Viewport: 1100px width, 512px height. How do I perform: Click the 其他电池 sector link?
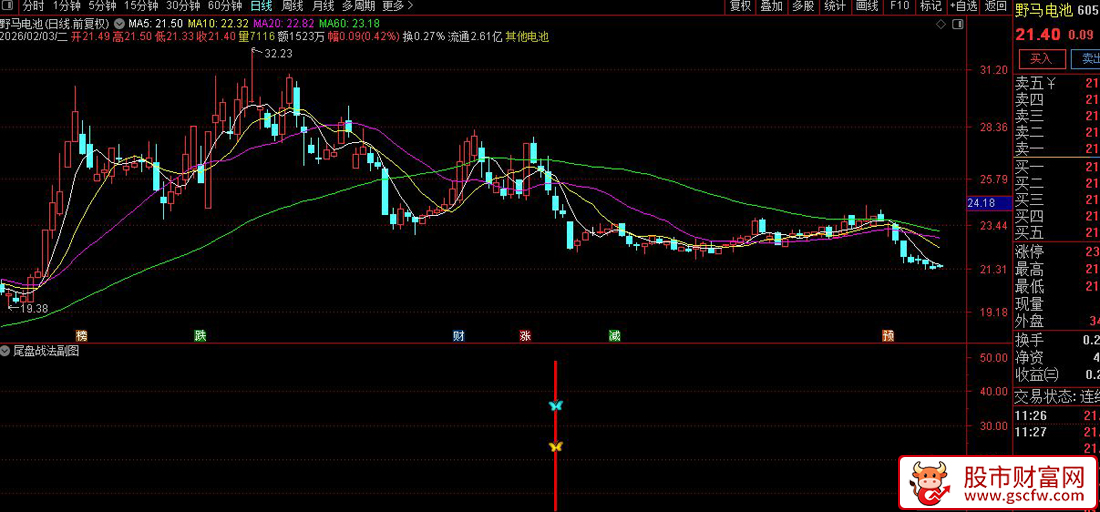click(x=527, y=36)
